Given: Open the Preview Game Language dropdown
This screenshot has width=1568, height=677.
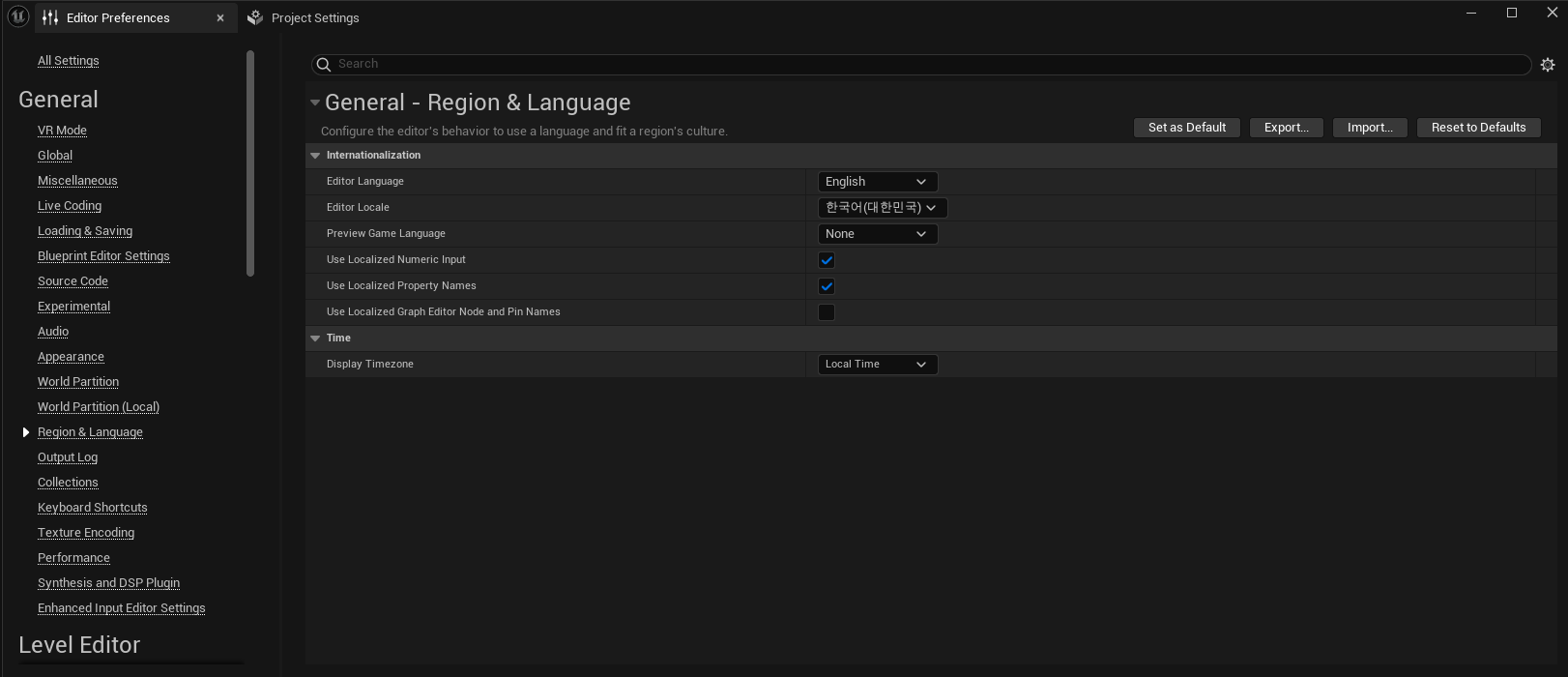Looking at the screenshot, I should [878, 234].
